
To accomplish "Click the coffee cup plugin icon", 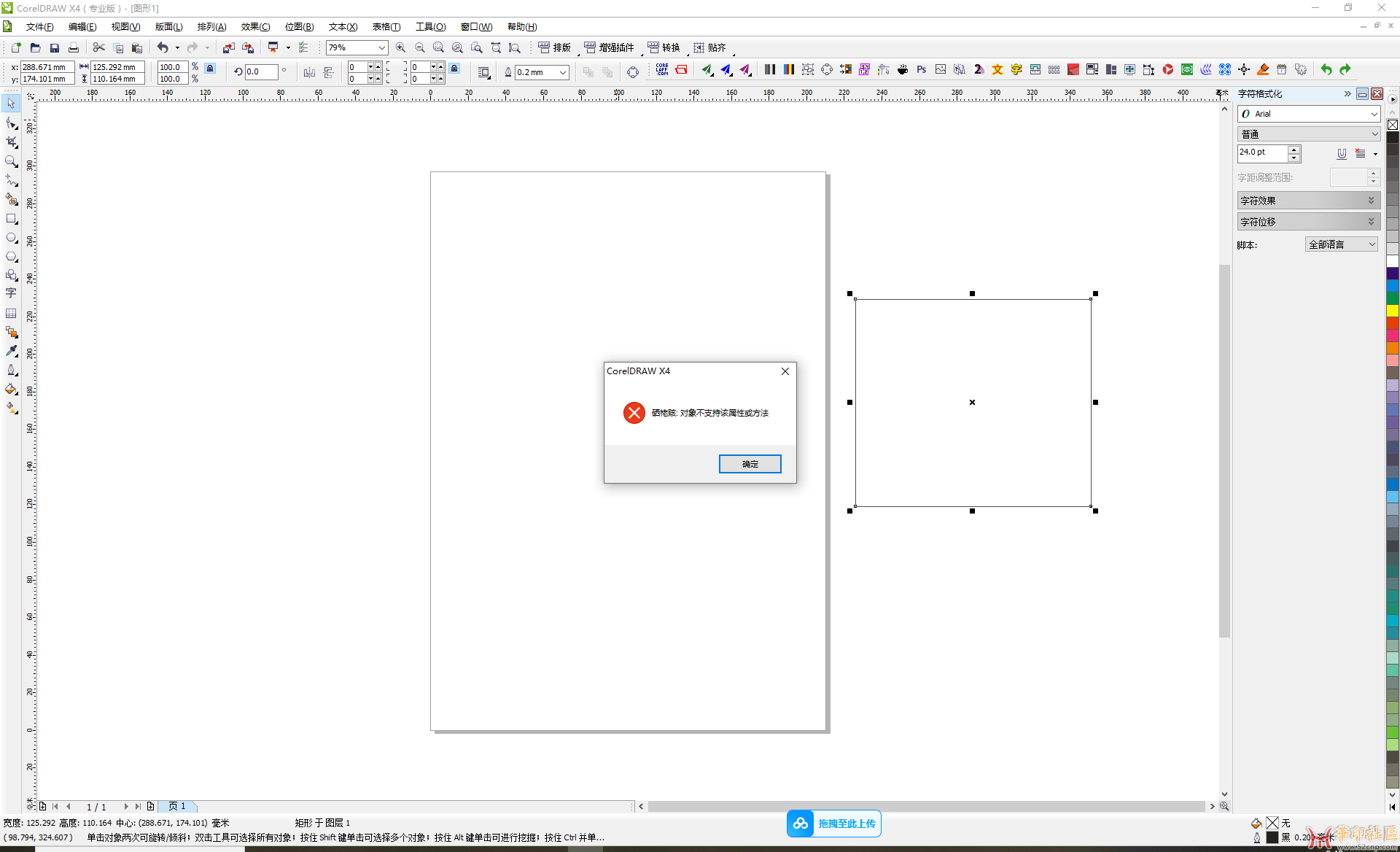I will tap(903, 69).
